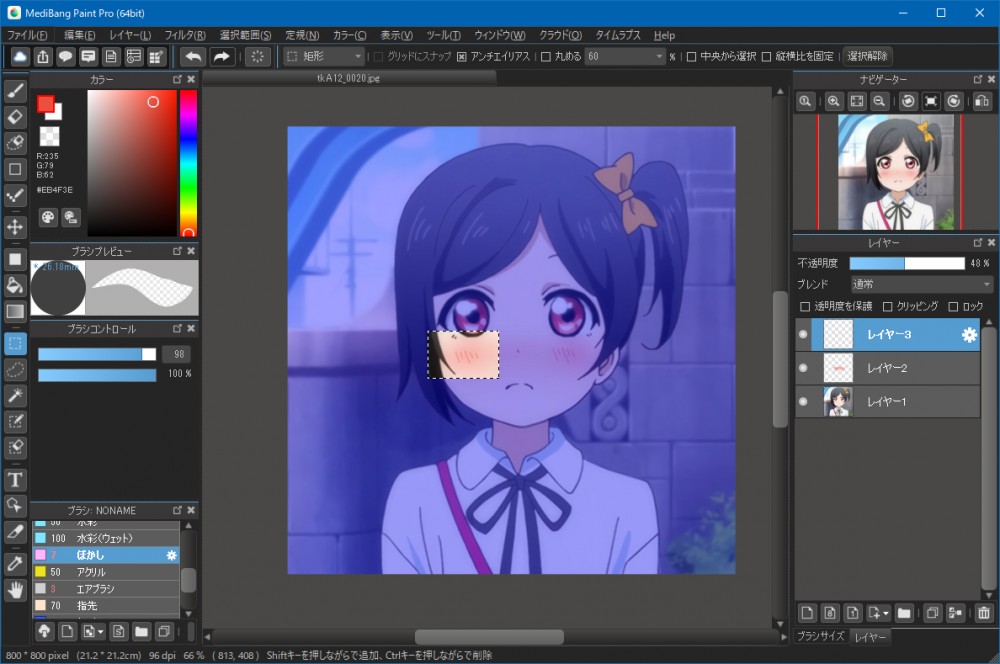Enable 透明度を保護 checkbox
This screenshot has width=1000, height=664.
pyautogui.click(x=805, y=307)
